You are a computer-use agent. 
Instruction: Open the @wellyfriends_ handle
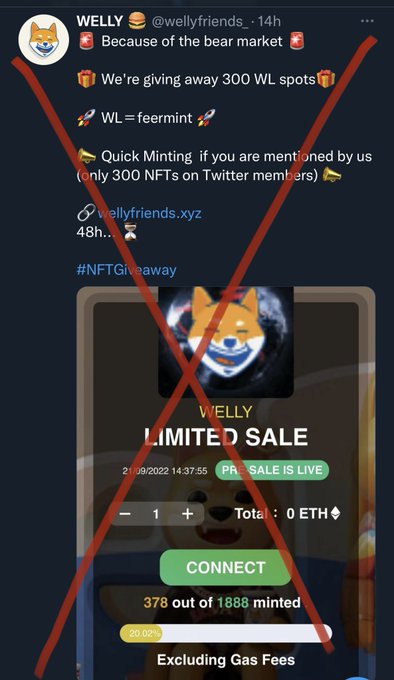(200, 21)
